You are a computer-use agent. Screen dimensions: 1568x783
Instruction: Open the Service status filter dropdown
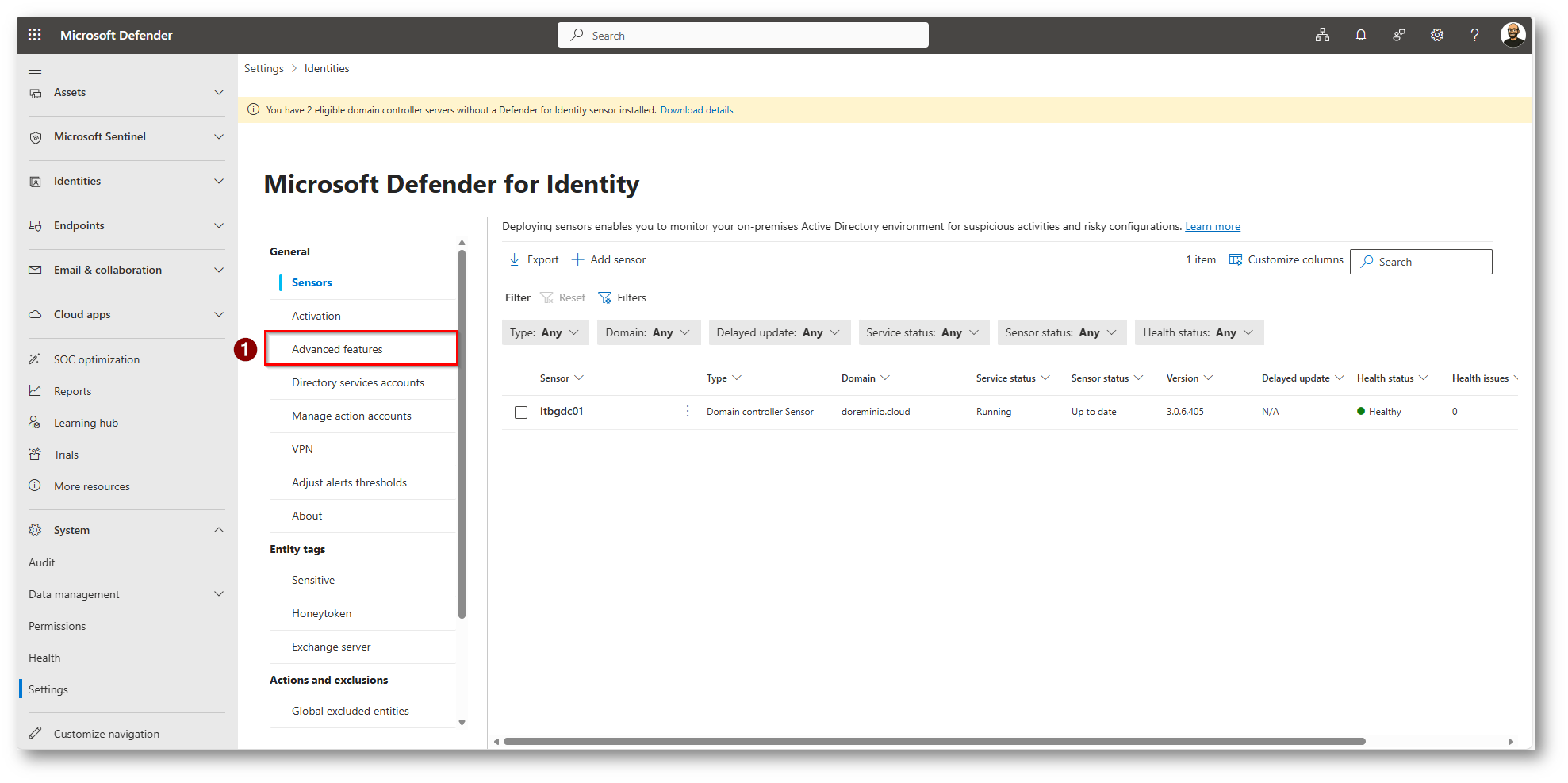(x=922, y=332)
